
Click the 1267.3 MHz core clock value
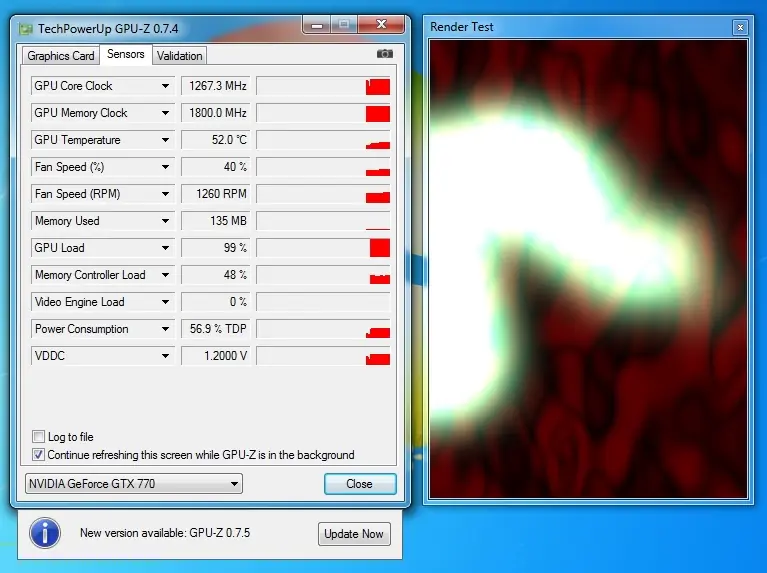(x=216, y=86)
